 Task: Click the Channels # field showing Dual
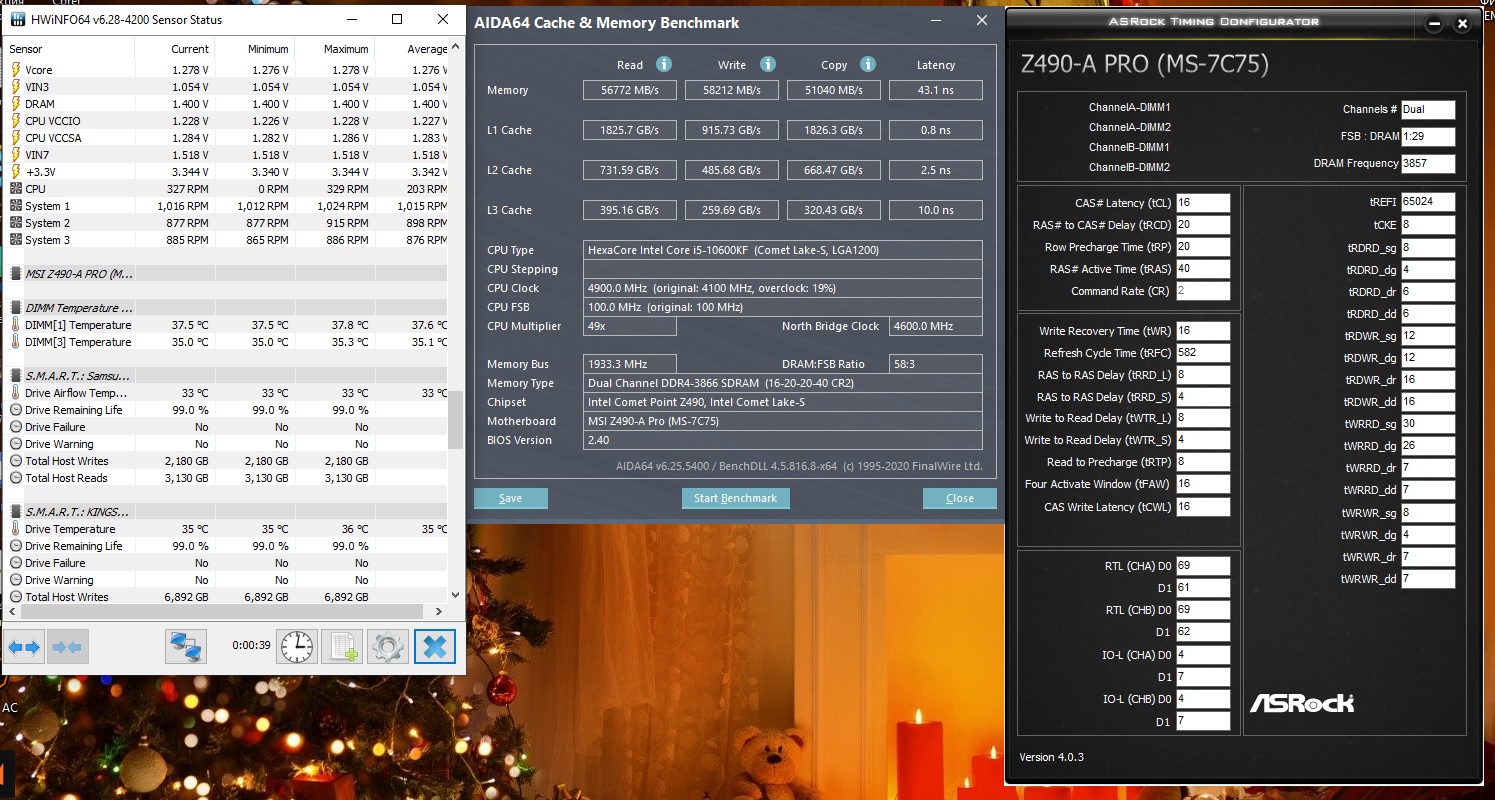[1428, 109]
